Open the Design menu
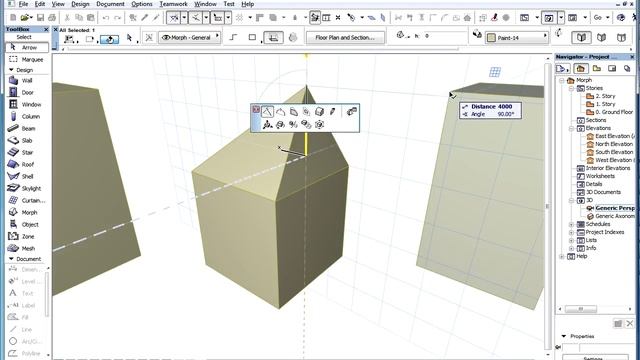 80,4
